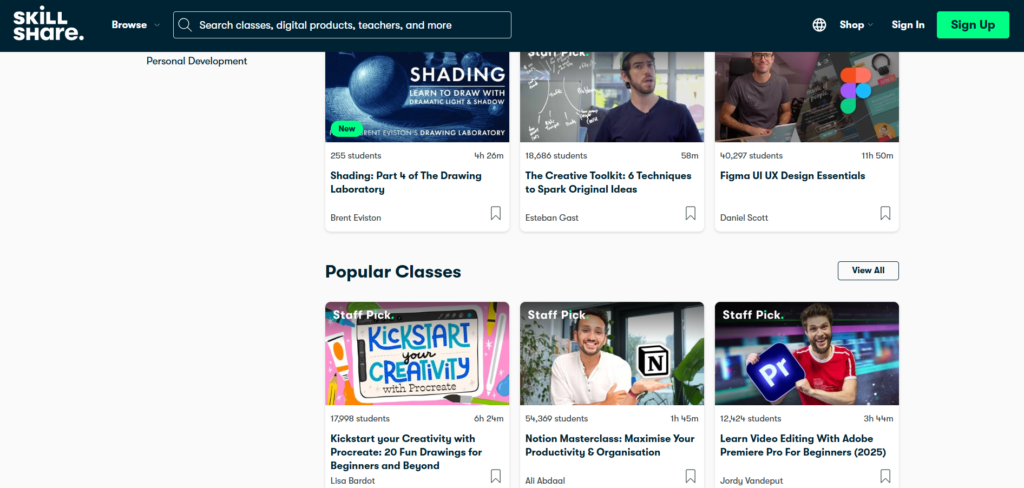Bookmark Figma UI UX Design Essentials
Screen dimensions: 1024x488
pyautogui.click(x=885, y=213)
